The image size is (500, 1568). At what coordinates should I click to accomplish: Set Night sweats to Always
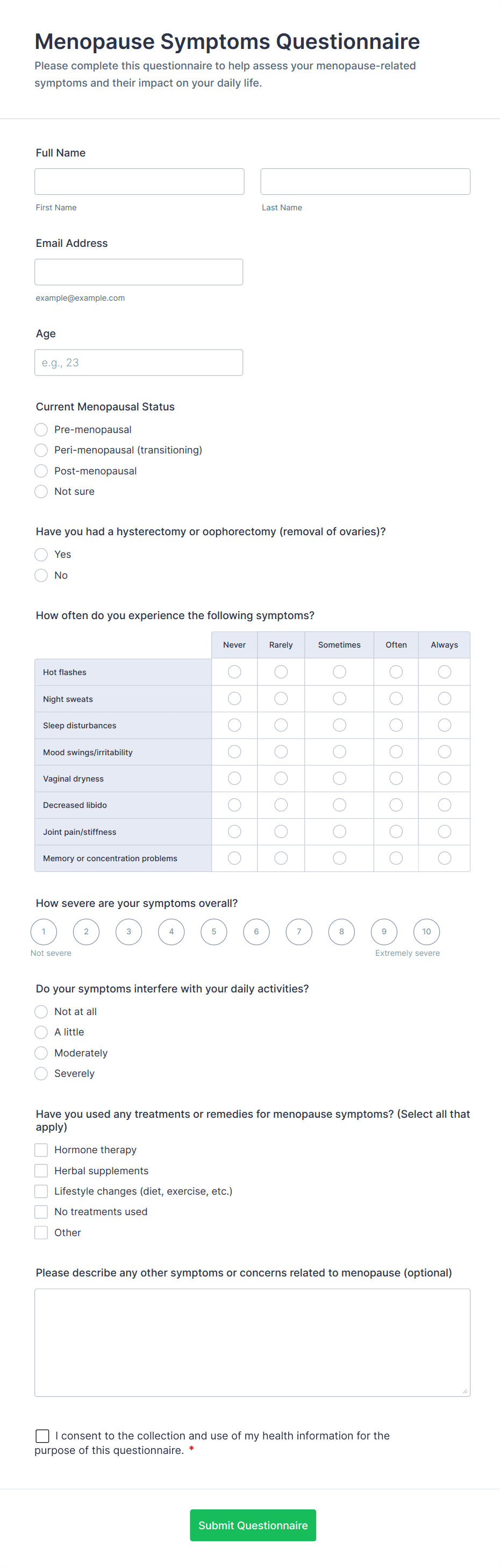[x=445, y=699]
